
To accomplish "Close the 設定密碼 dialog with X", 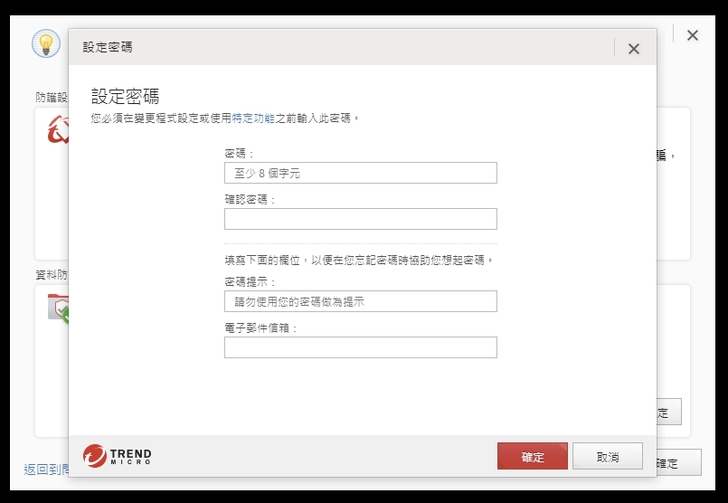I will click(x=634, y=48).
